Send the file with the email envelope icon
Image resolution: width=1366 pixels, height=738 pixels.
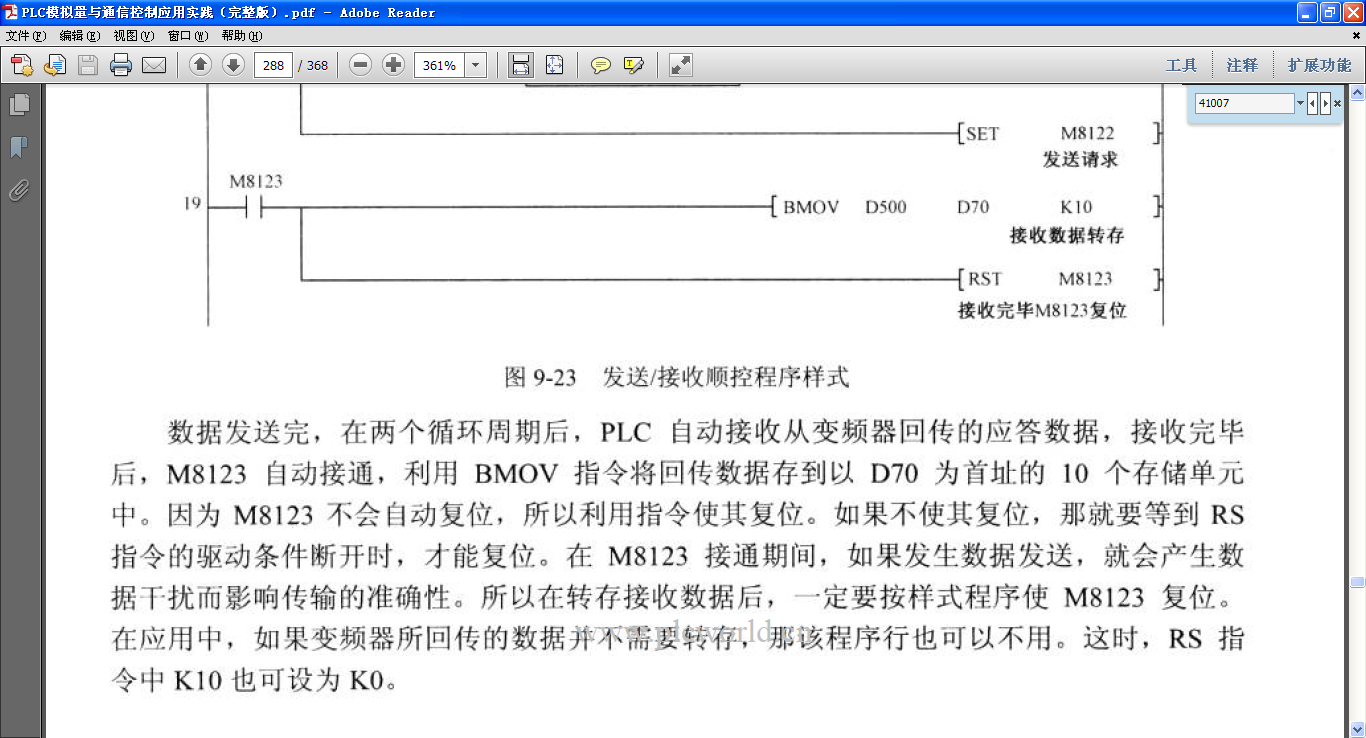[153, 65]
